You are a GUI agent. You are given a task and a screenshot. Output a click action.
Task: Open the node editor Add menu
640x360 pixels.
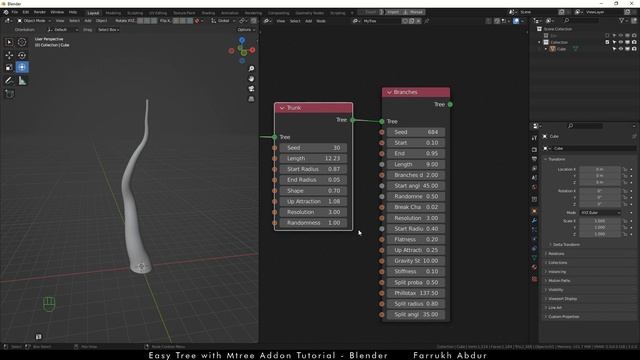pos(309,21)
